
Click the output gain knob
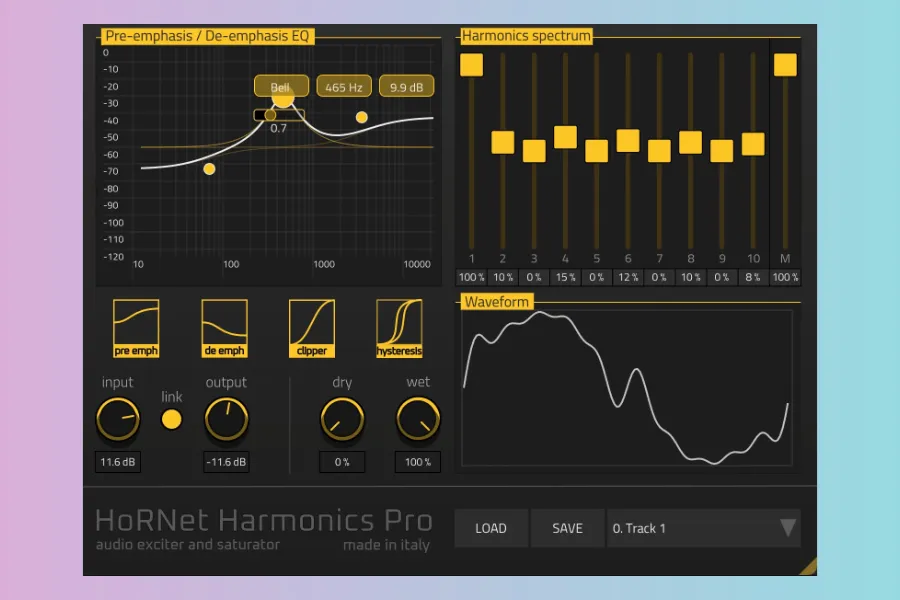point(226,420)
